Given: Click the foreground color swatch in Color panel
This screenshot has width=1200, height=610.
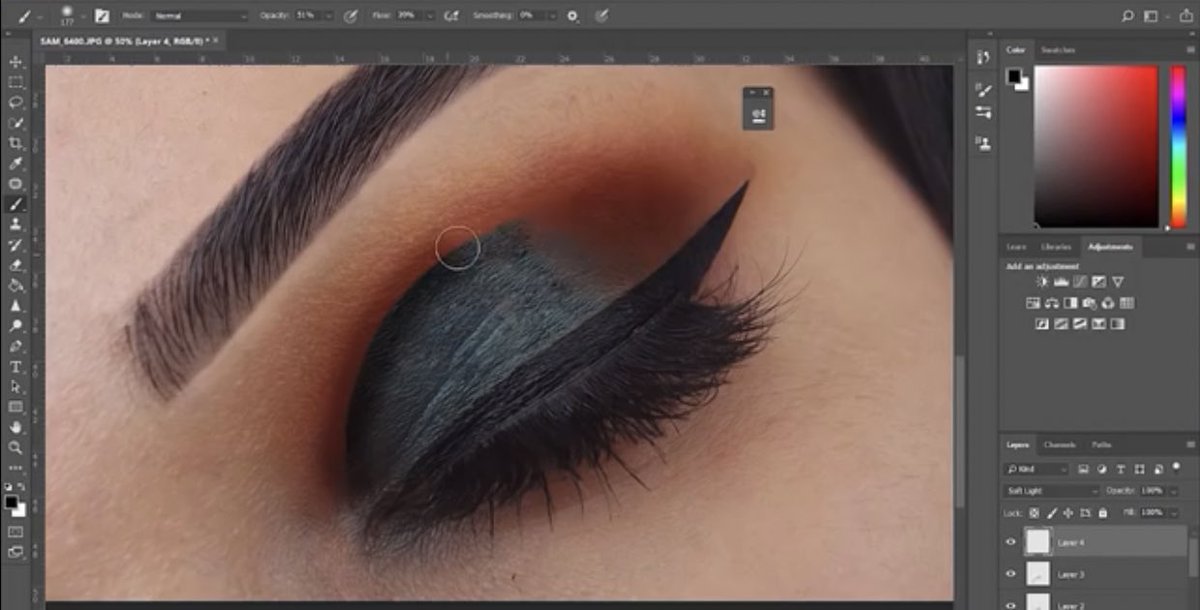Looking at the screenshot, I should (1013, 76).
